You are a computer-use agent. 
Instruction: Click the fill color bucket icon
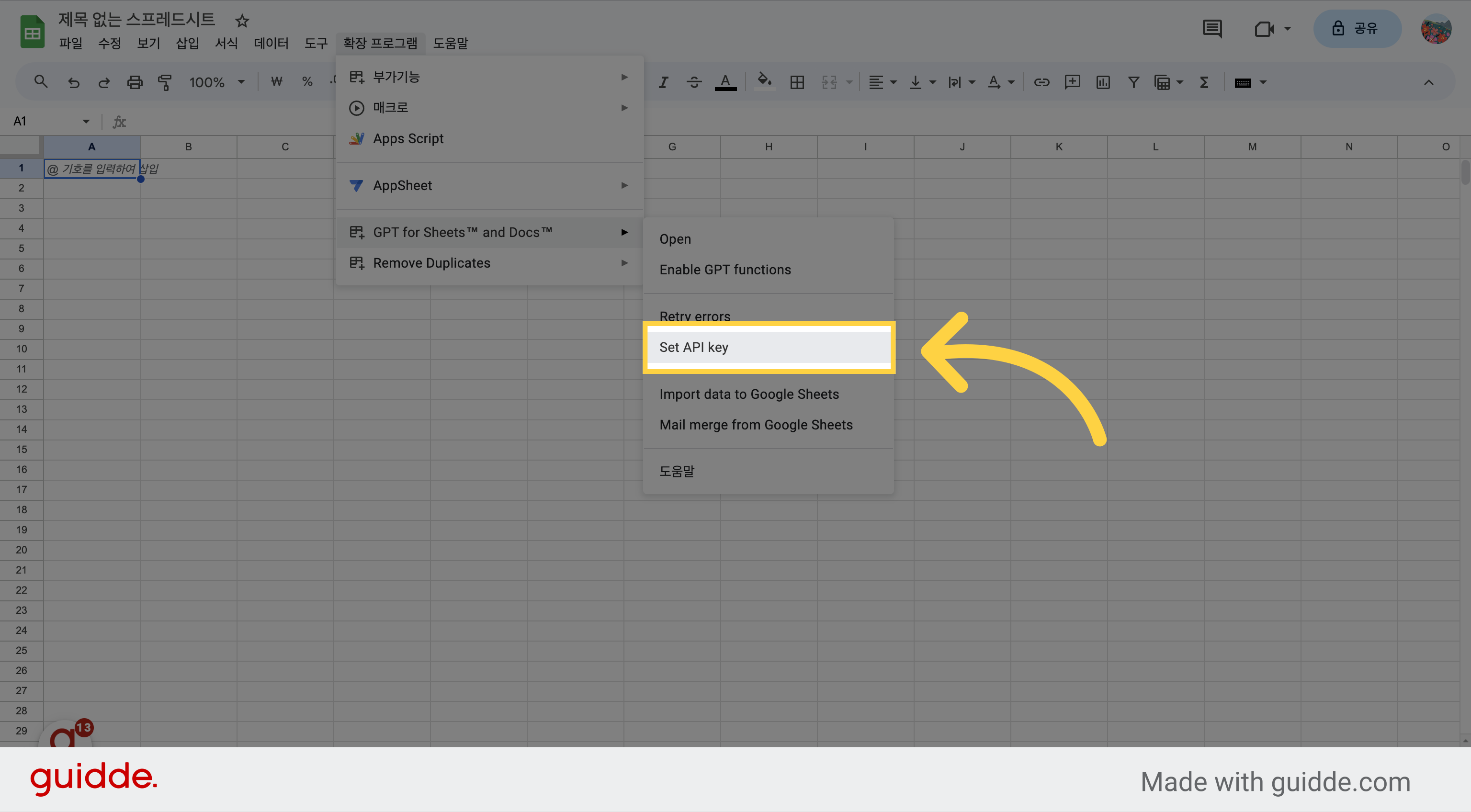point(764,82)
